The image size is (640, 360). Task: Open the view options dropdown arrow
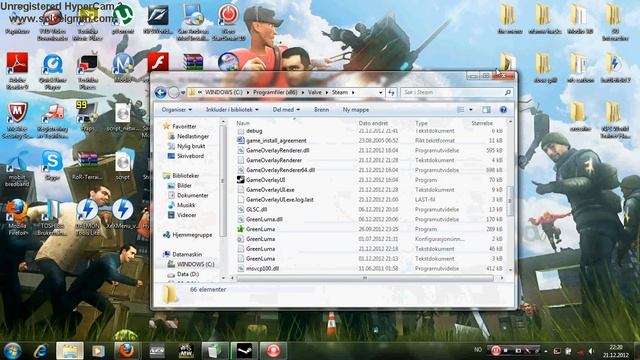[471, 110]
